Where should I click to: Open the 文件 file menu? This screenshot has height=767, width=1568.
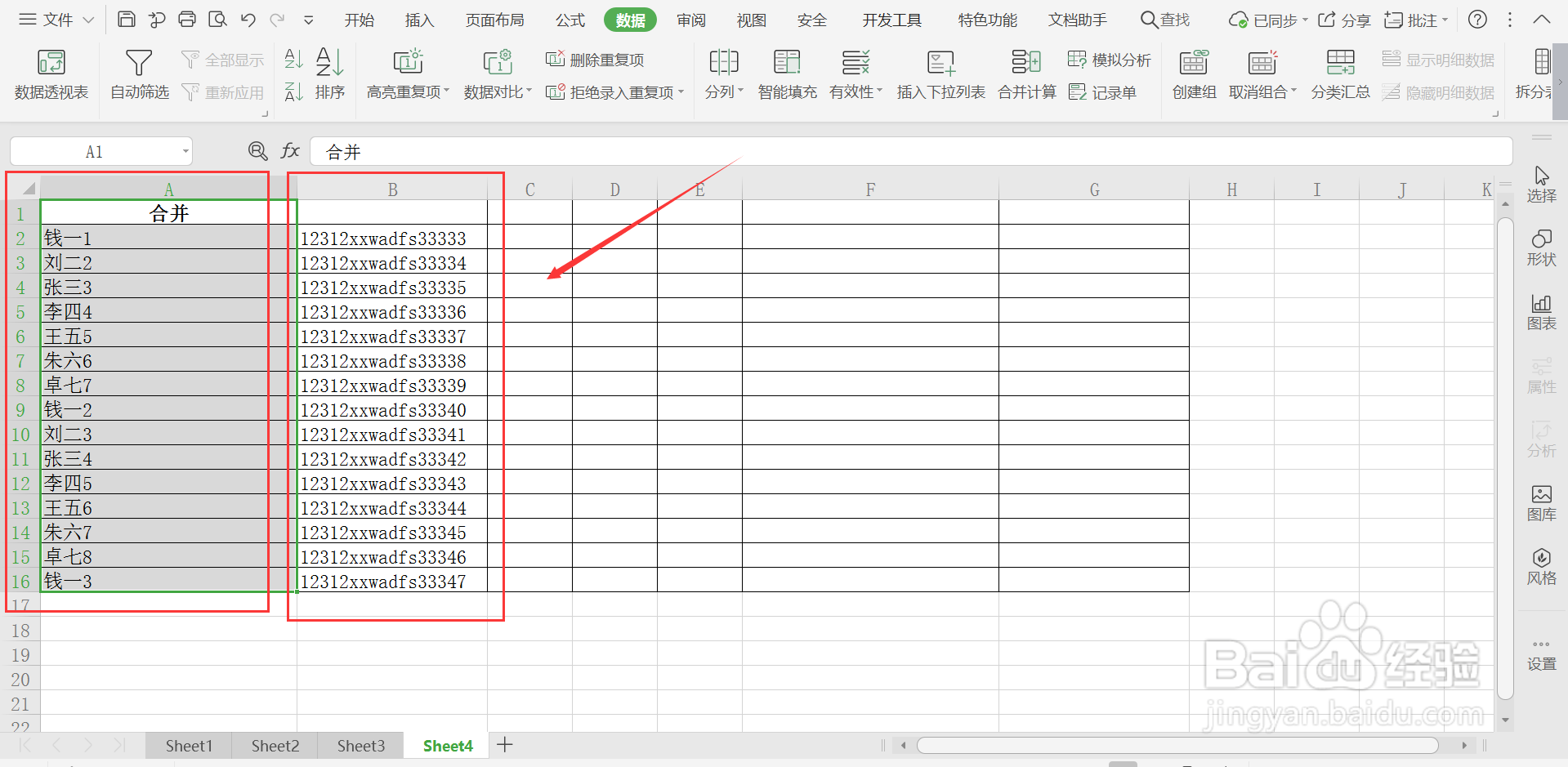(56, 20)
